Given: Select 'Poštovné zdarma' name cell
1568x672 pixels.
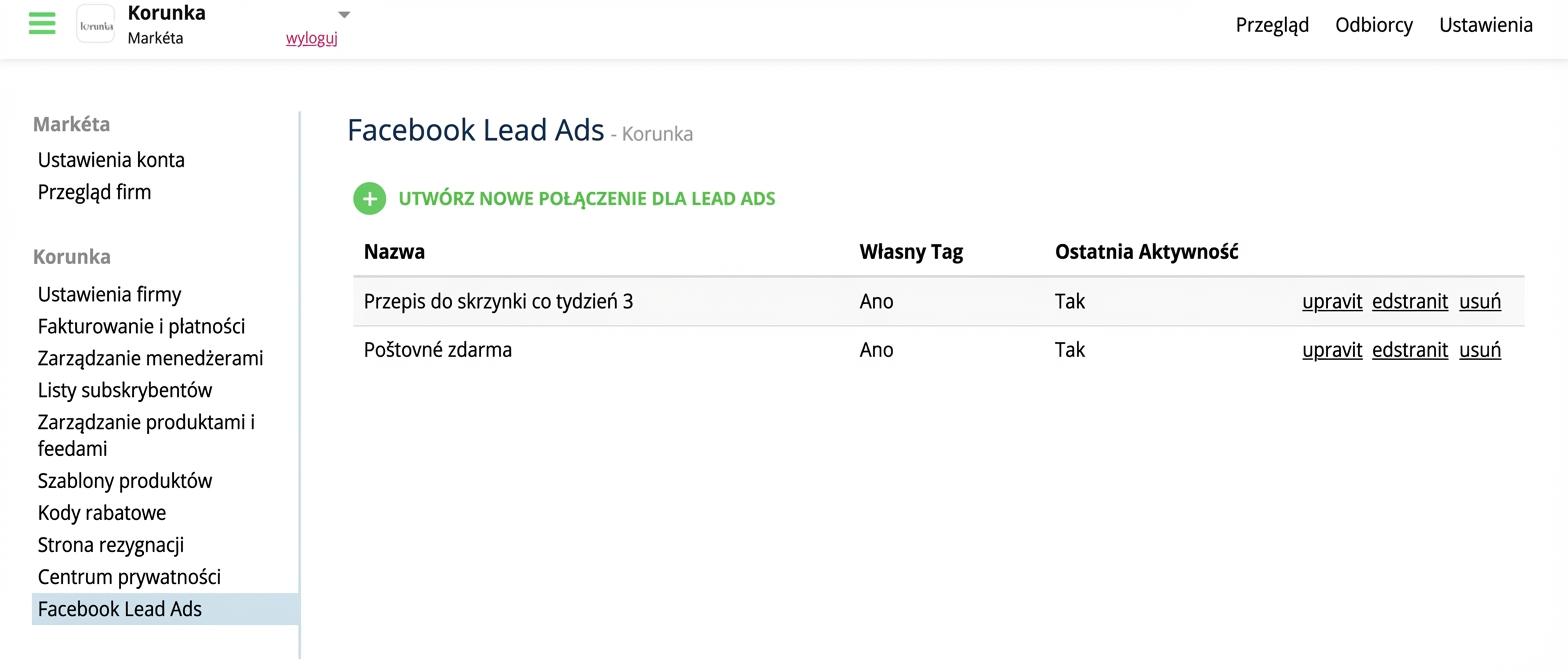Looking at the screenshot, I should pyautogui.click(x=437, y=350).
